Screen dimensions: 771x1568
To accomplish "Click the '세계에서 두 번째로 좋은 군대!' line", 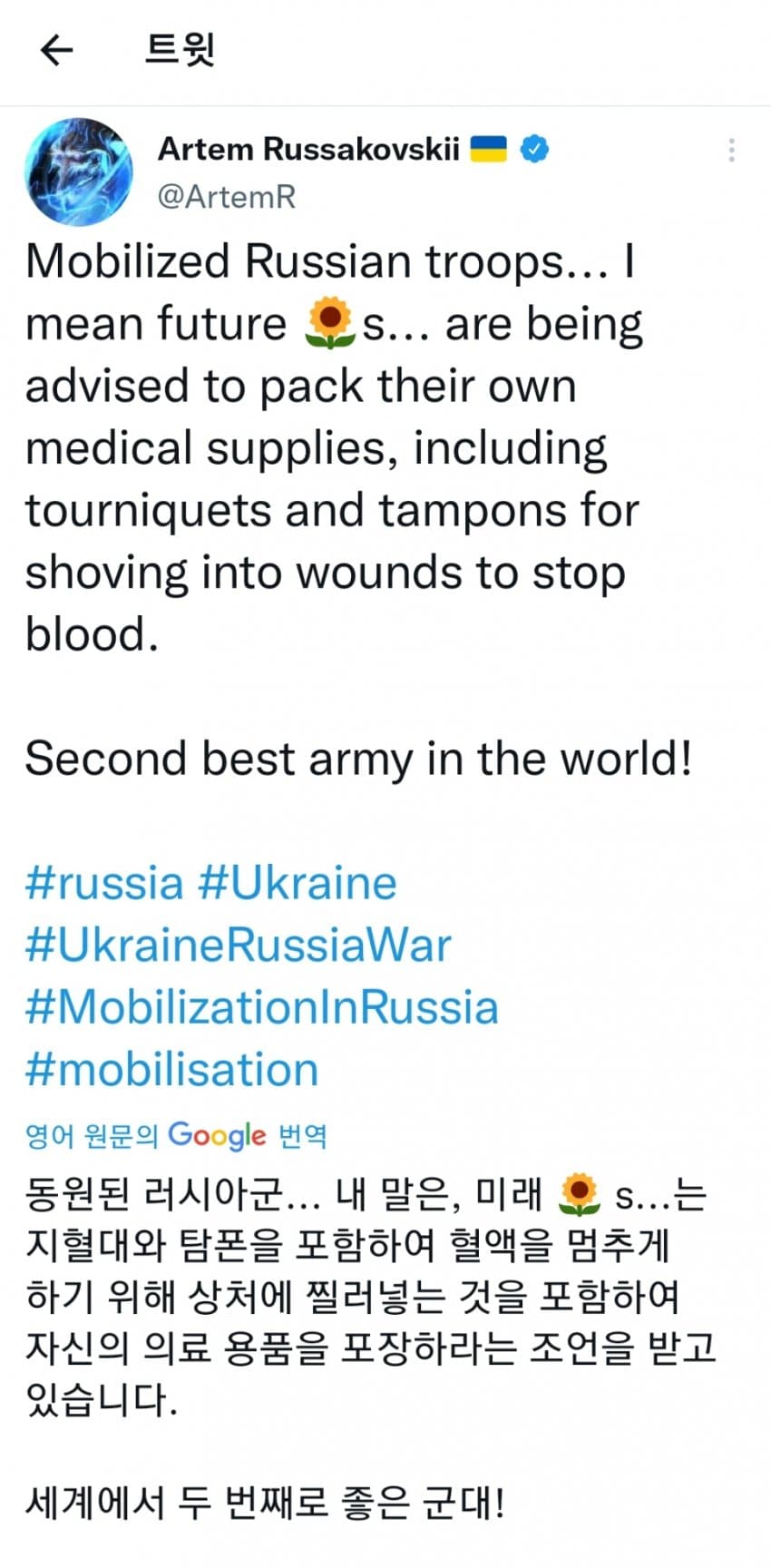I will tap(263, 1504).
